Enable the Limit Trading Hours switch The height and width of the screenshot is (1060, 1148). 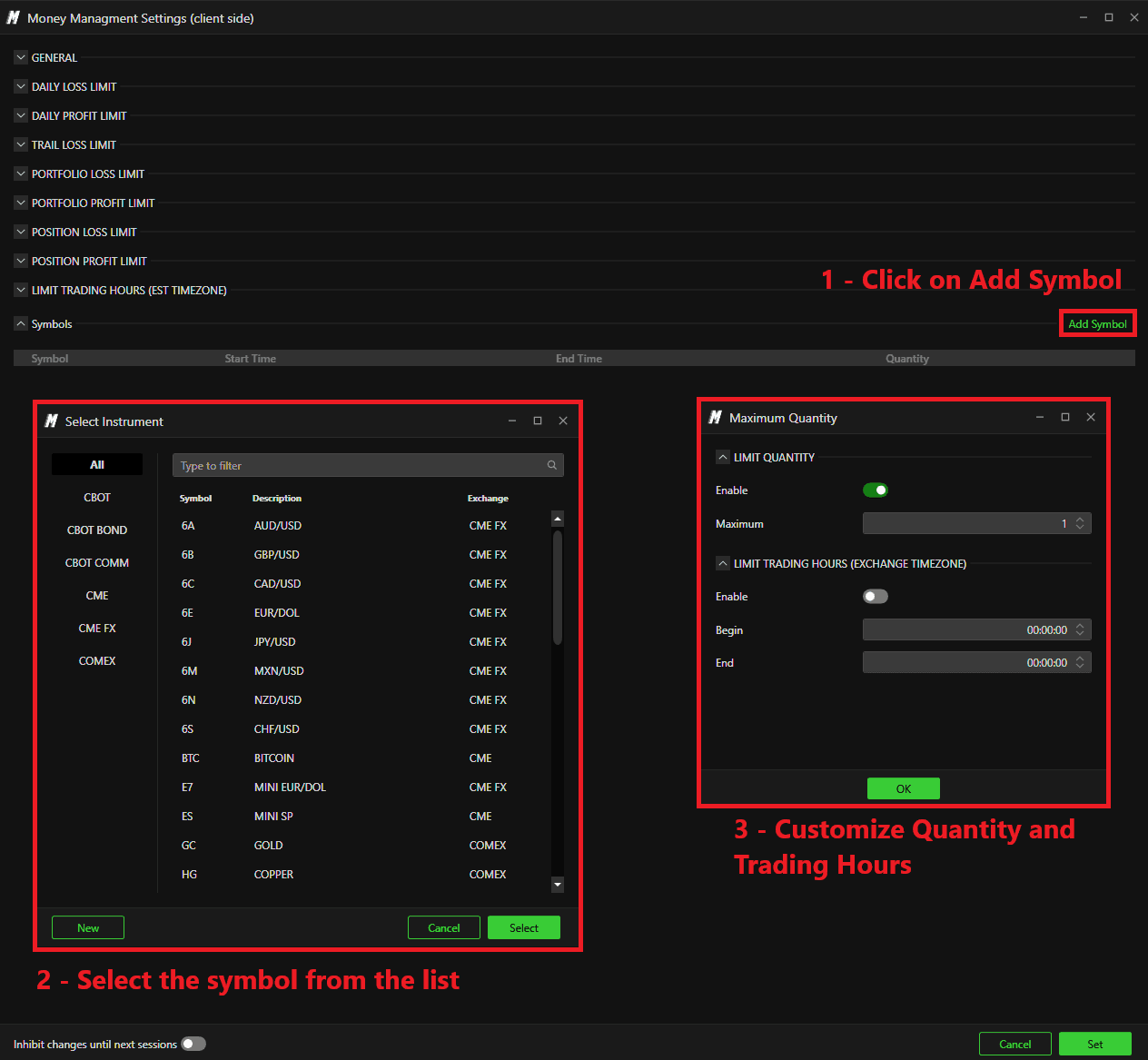876,597
